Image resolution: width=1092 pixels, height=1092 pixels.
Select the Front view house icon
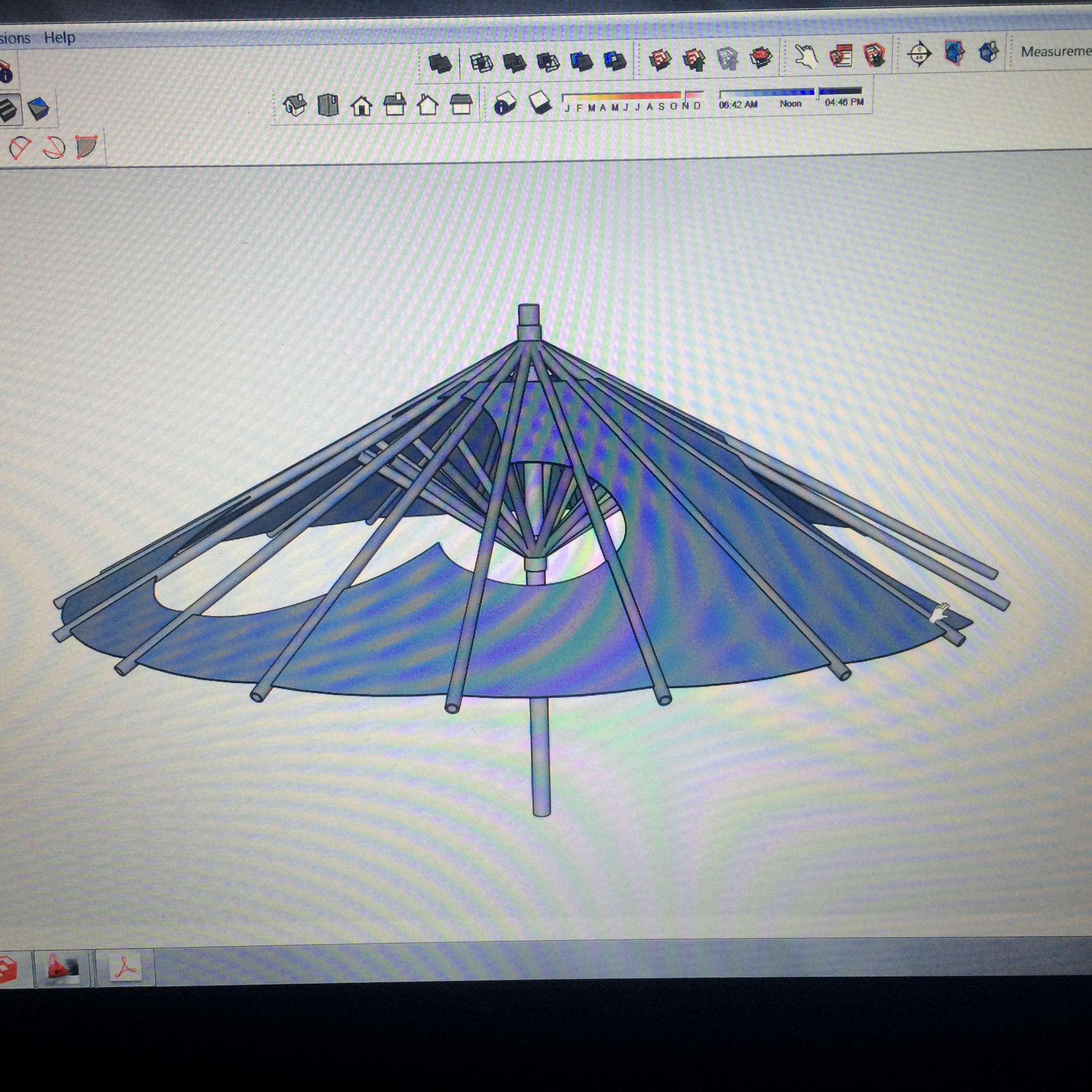pyautogui.click(x=361, y=105)
